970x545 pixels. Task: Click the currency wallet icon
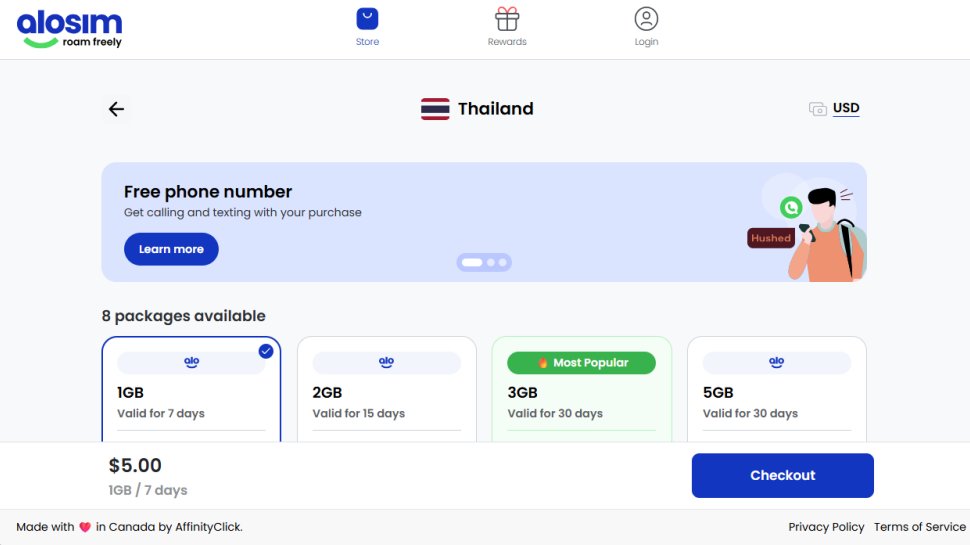[x=818, y=109]
